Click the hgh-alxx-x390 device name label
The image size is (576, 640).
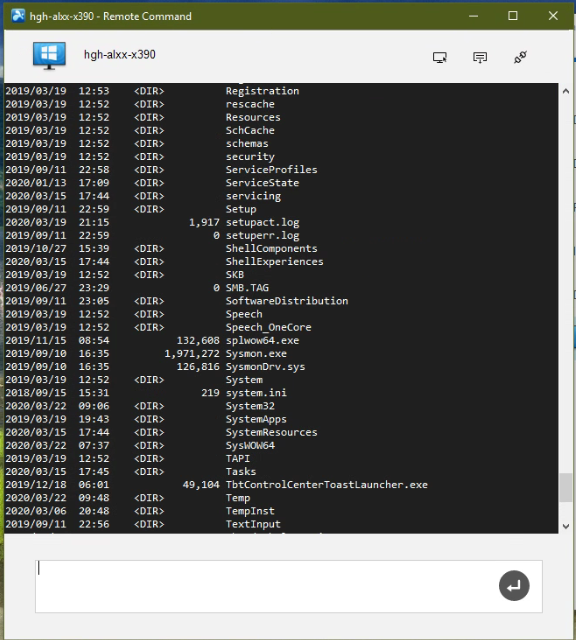(120, 55)
